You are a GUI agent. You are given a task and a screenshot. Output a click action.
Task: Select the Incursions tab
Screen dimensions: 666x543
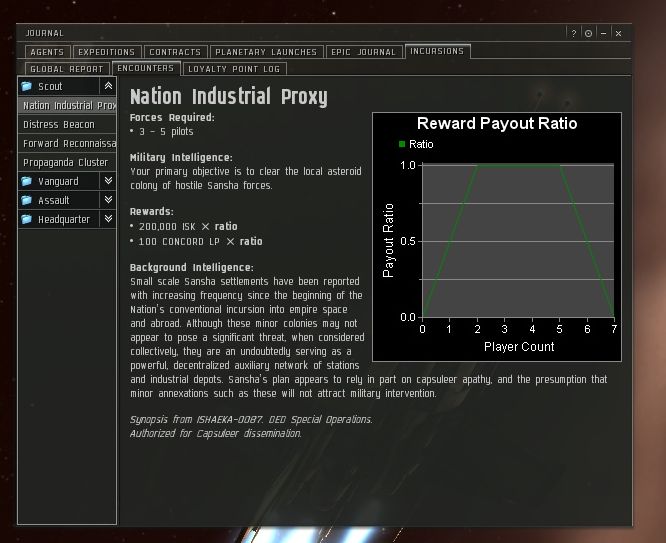point(437,51)
